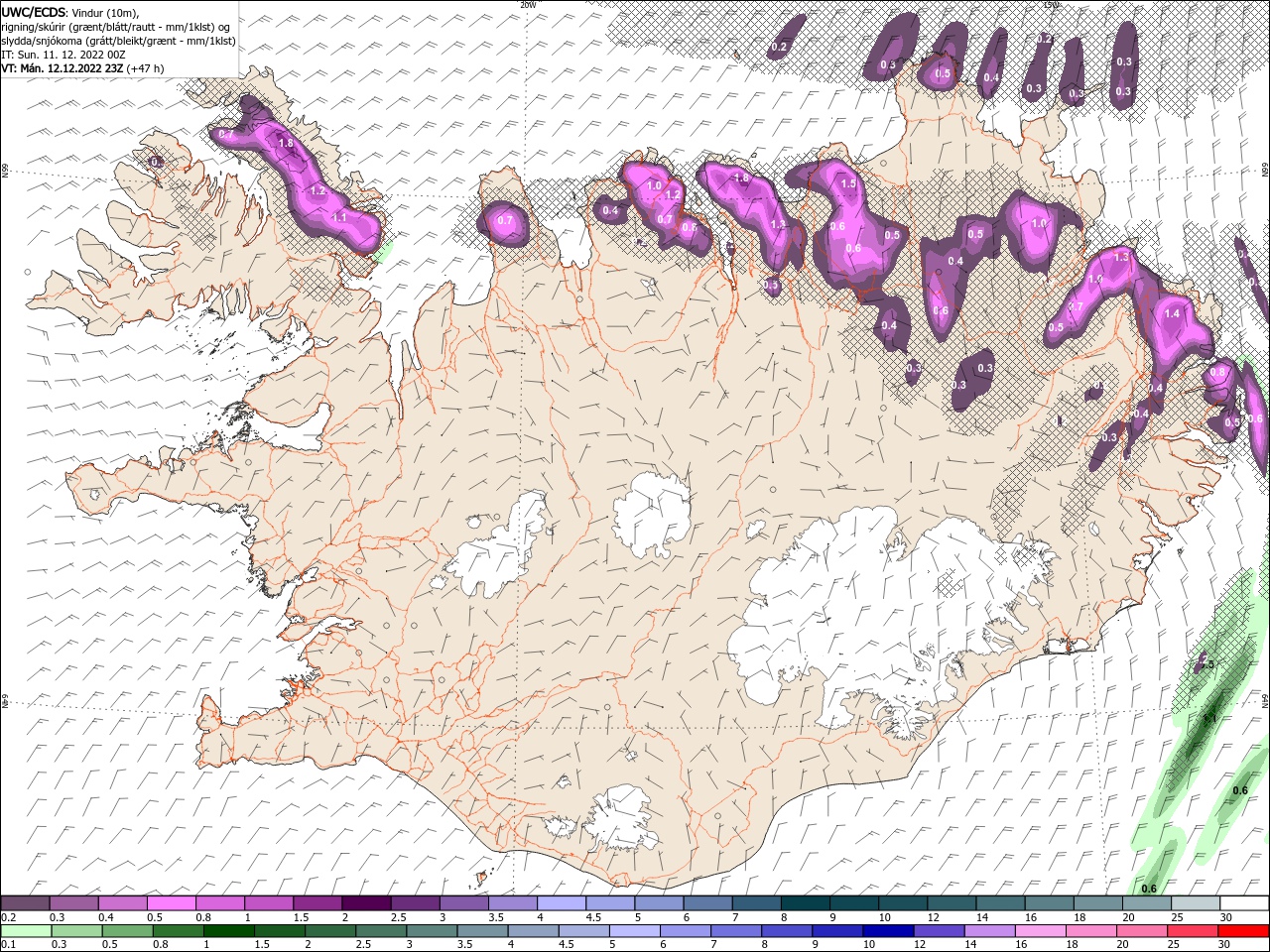Choose the rain legend swatch starting at 3
The image size is (1270, 952).
(432, 930)
